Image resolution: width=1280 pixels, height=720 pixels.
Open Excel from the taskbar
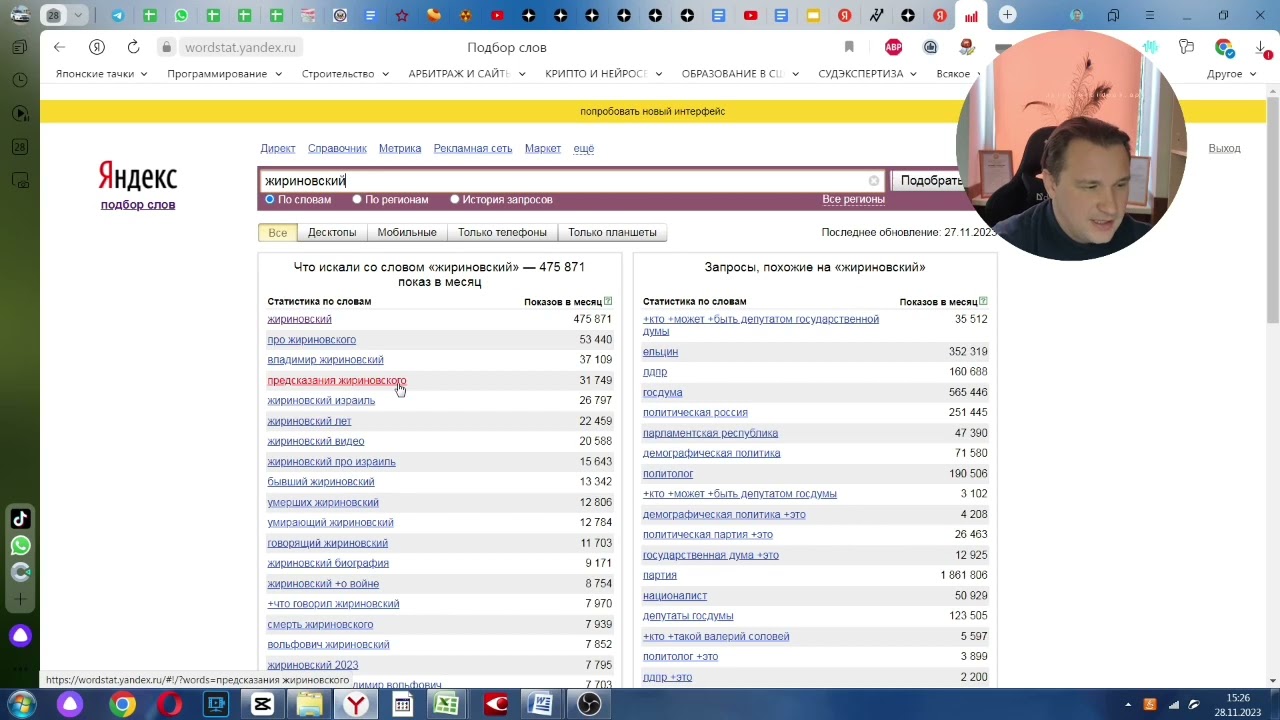click(447, 705)
